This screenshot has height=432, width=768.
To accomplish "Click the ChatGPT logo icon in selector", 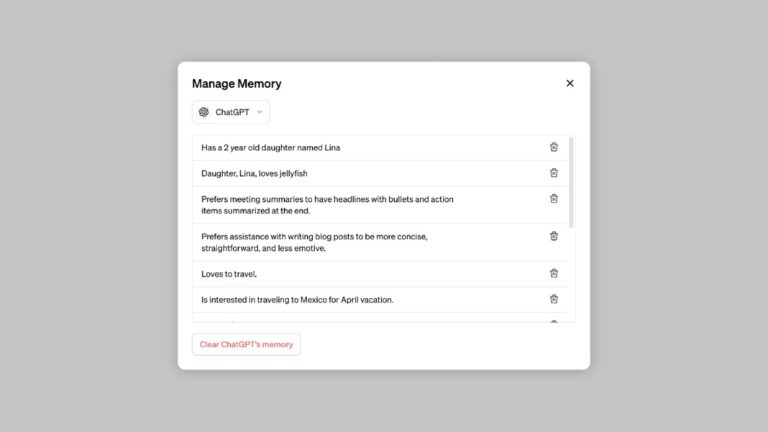I will tap(204, 112).
